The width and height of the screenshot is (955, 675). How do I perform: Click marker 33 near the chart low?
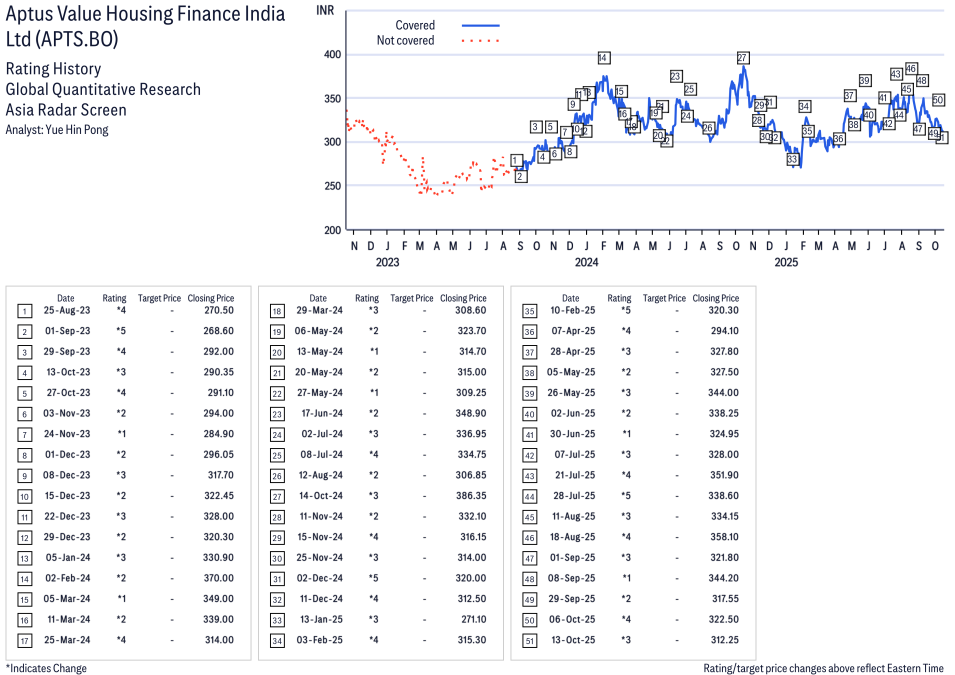coord(792,159)
